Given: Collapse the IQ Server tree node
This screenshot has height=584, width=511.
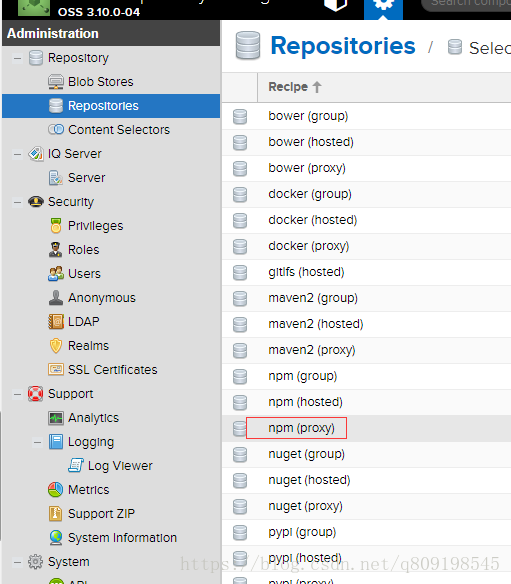Looking at the screenshot, I should (x=17, y=154).
